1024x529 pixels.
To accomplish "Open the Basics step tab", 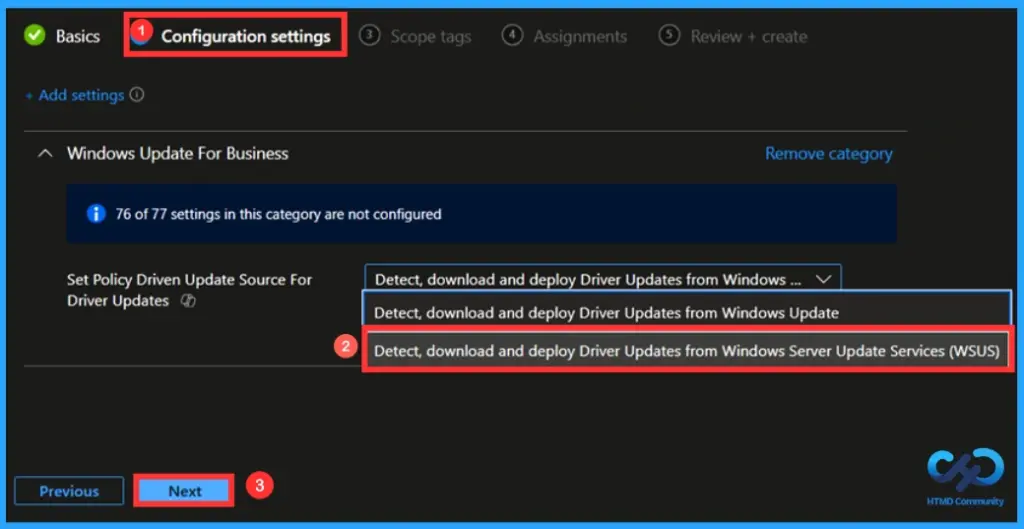I will 62,37.
